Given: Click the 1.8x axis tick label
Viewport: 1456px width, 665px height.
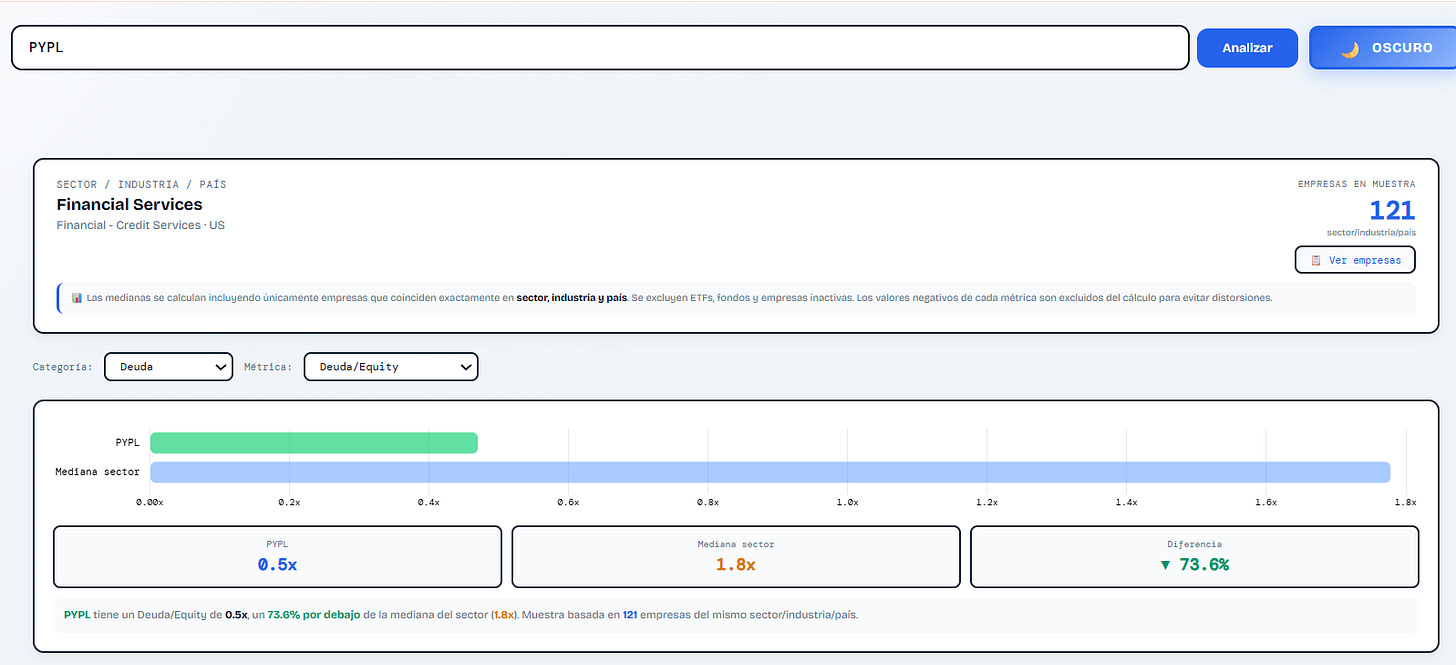Looking at the screenshot, I should [1405, 502].
